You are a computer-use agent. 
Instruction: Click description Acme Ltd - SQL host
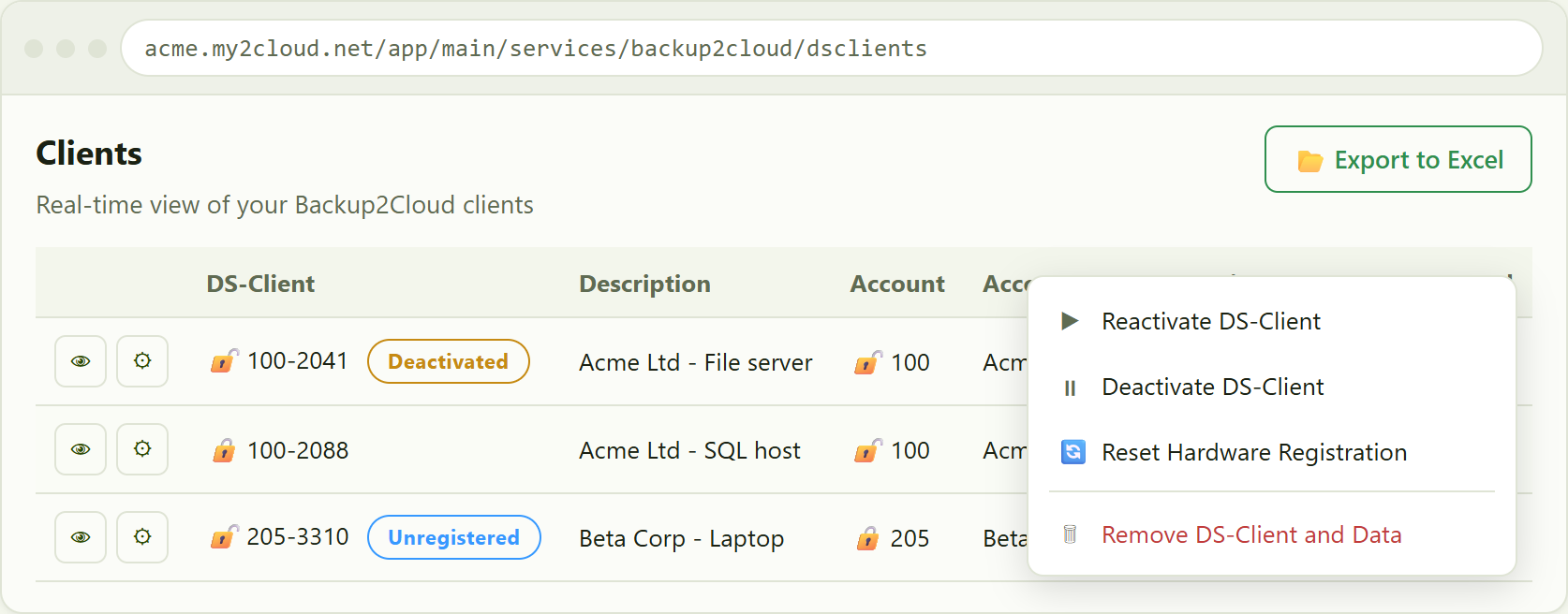point(690,450)
